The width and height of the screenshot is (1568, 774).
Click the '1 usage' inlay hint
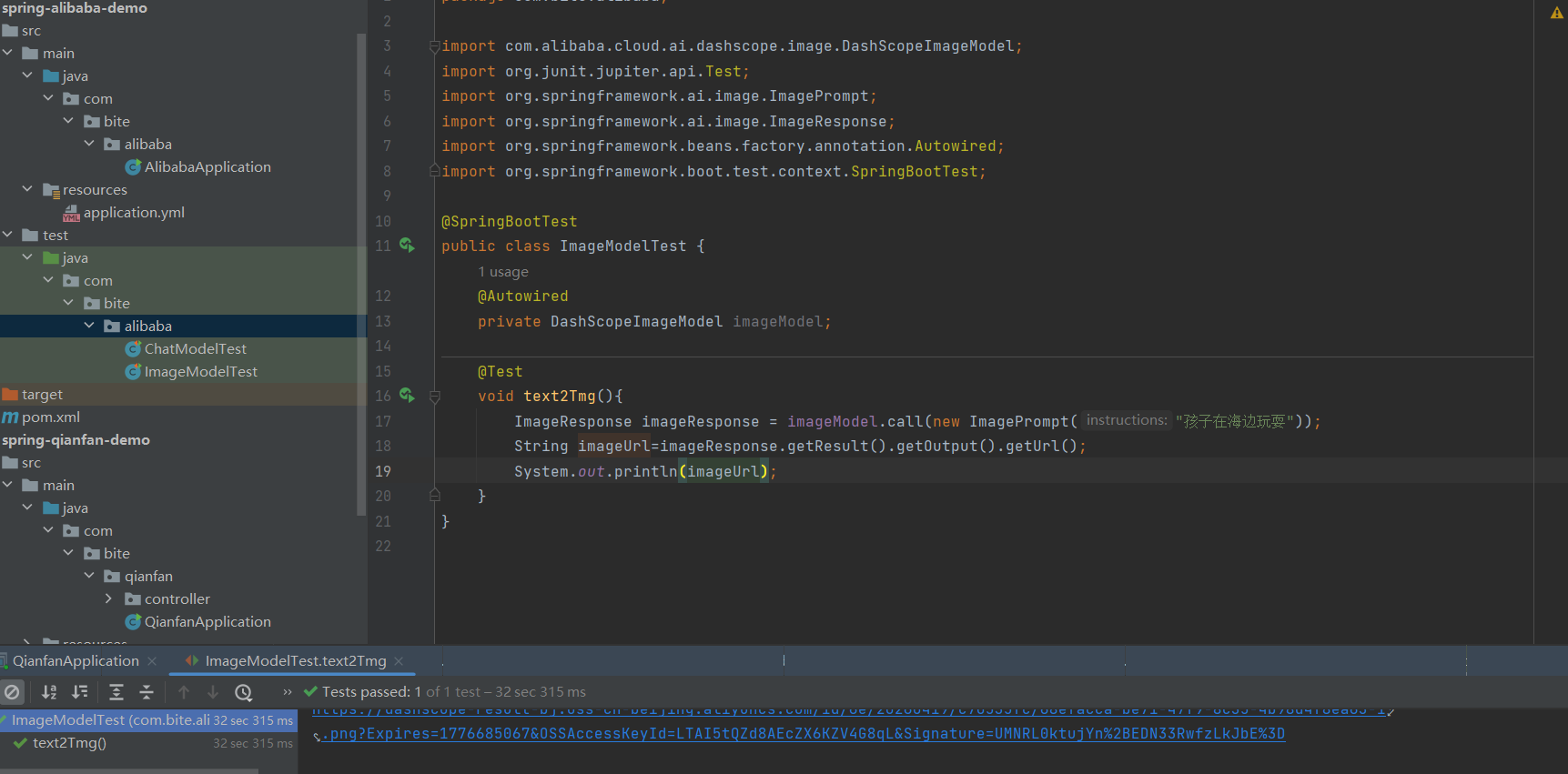coord(503,272)
